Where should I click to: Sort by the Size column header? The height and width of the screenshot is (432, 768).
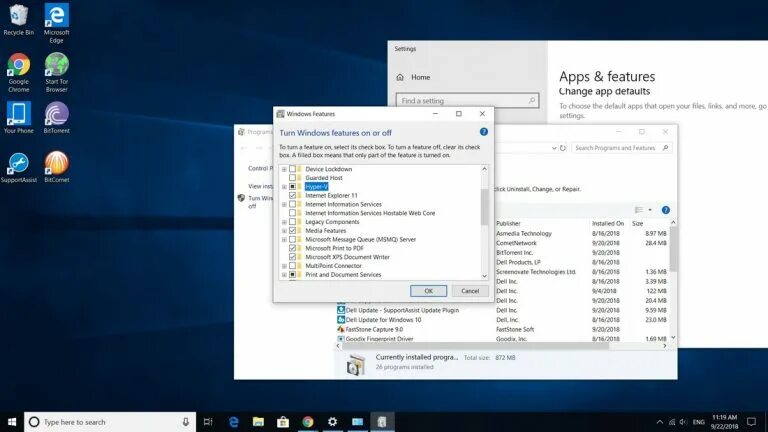(637, 223)
